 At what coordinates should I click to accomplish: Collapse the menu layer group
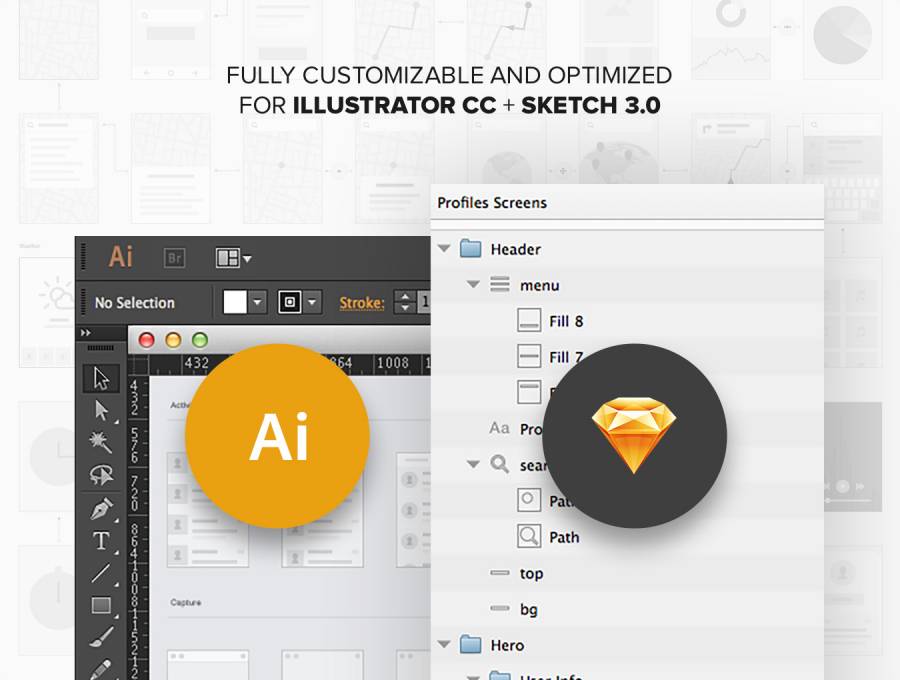[474, 285]
